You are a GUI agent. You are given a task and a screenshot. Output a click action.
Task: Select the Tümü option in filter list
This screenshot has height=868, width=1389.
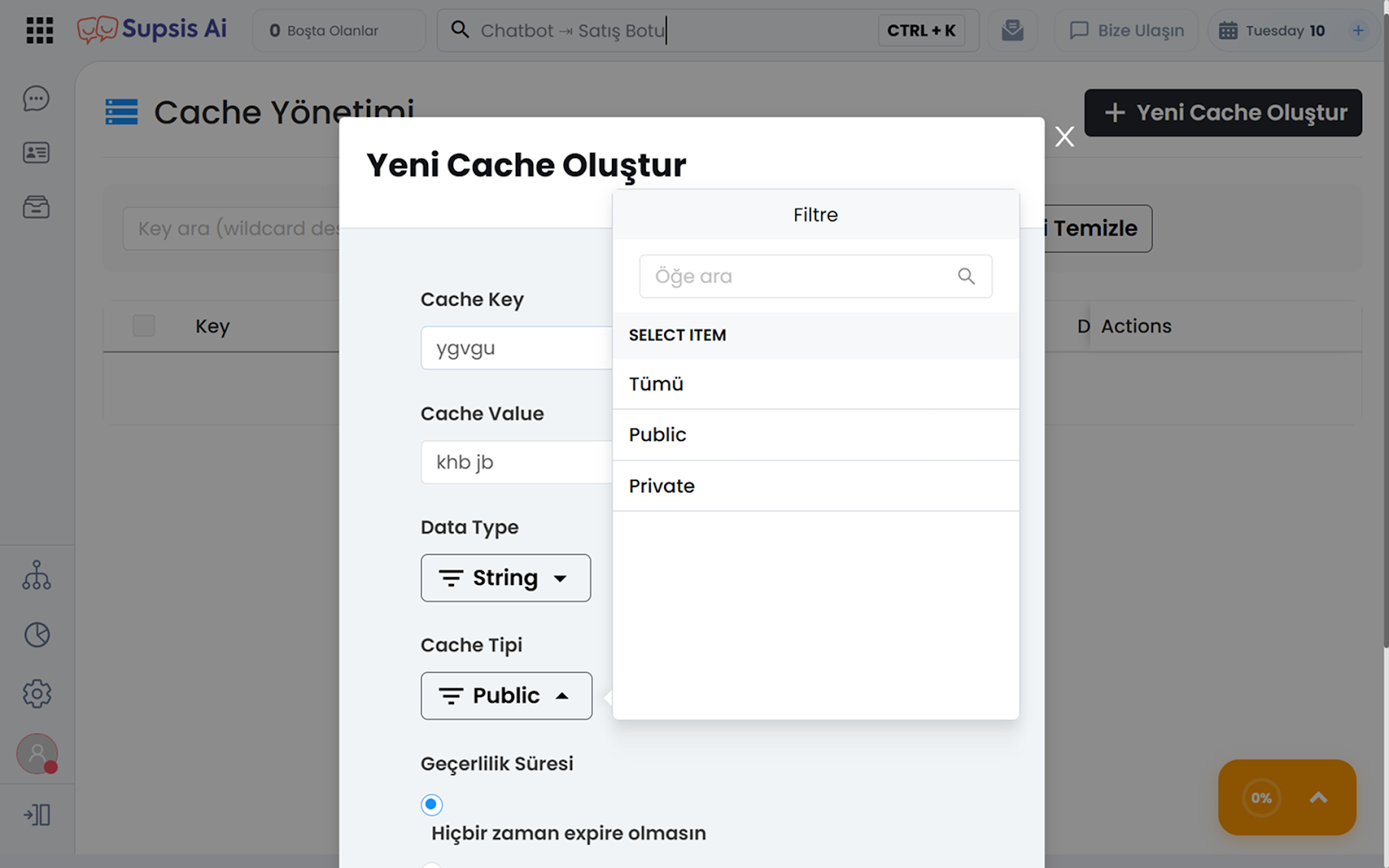coord(815,384)
